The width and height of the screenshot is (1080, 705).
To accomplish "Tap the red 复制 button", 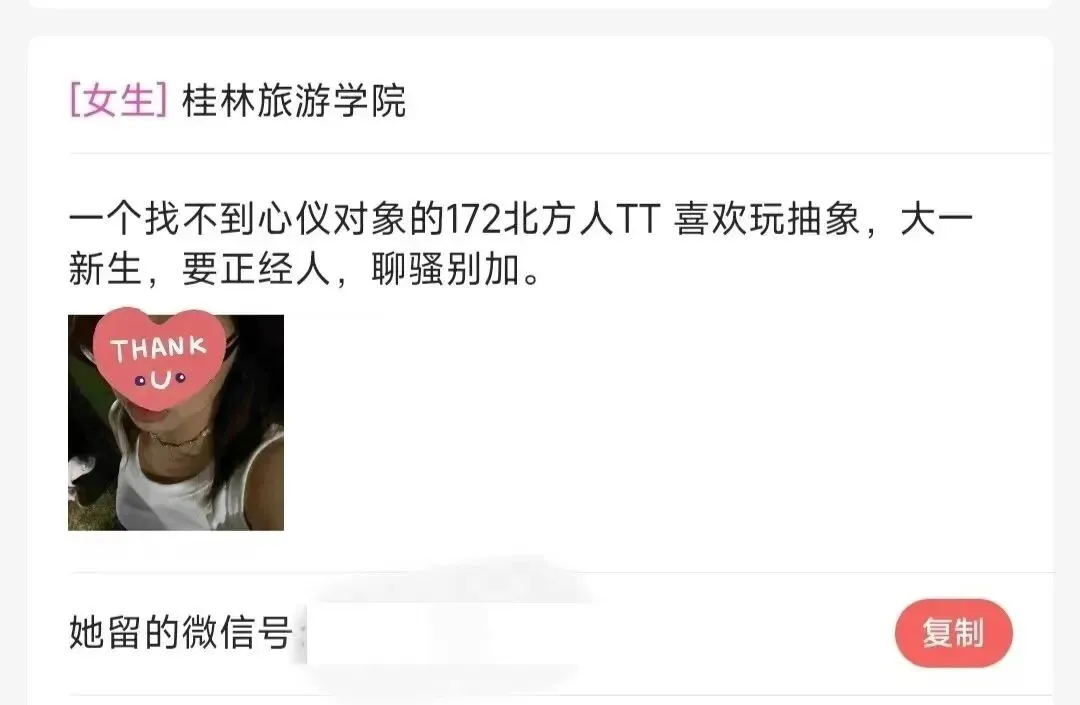I will 954,633.
